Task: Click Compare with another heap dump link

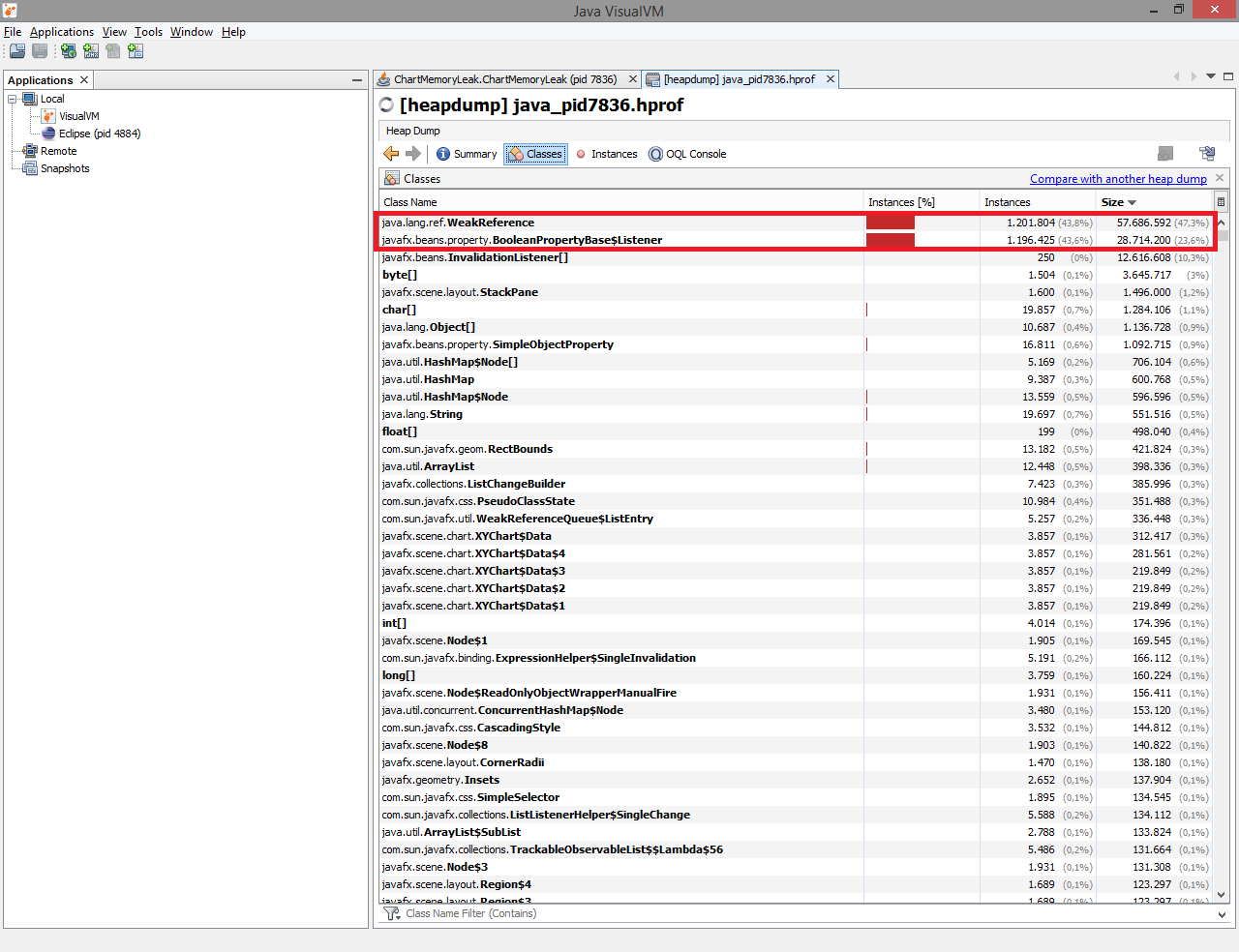Action: tap(1118, 179)
